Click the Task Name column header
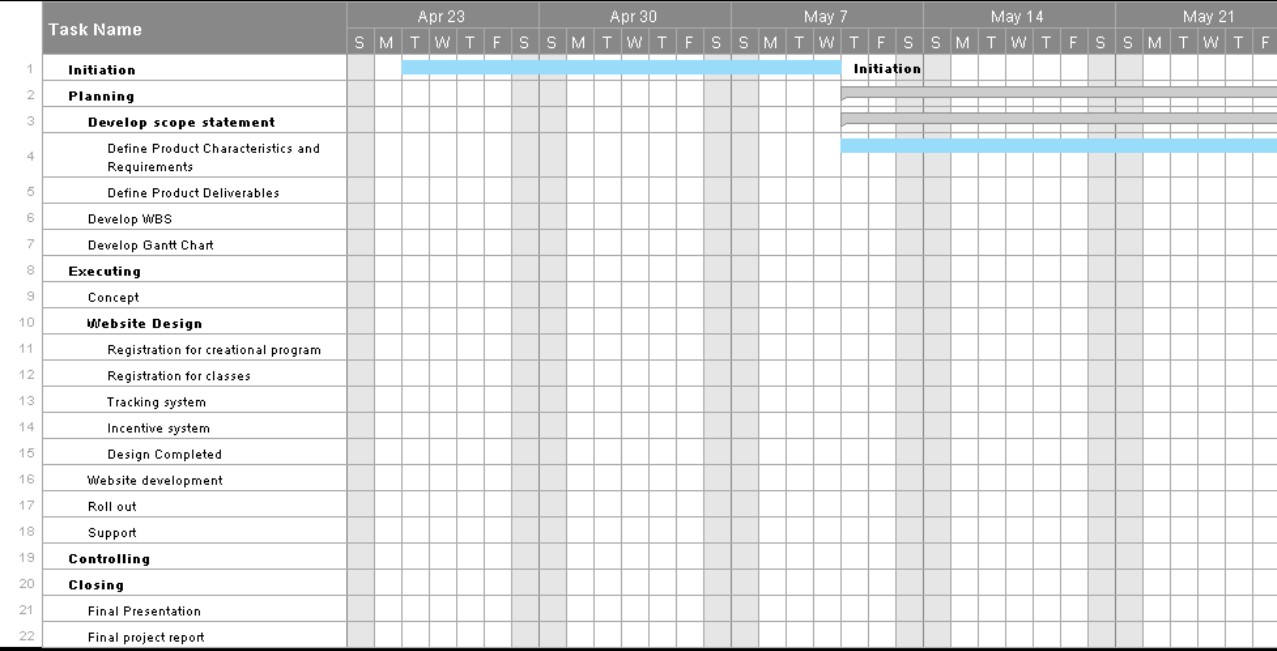Image resolution: width=1277 pixels, height=651 pixels. (194, 29)
